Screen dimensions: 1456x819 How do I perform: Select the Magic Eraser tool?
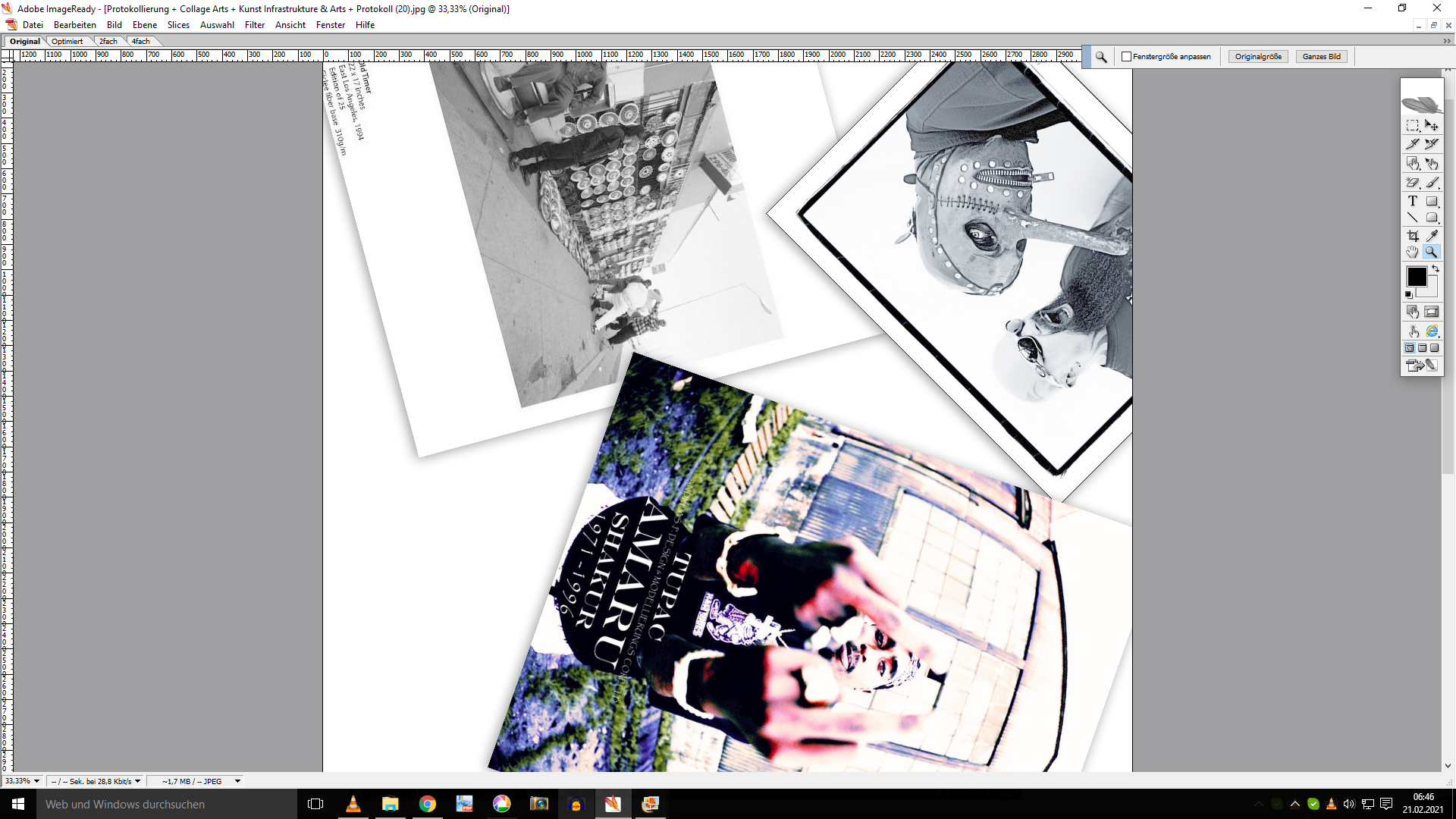click(x=1412, y=183)
